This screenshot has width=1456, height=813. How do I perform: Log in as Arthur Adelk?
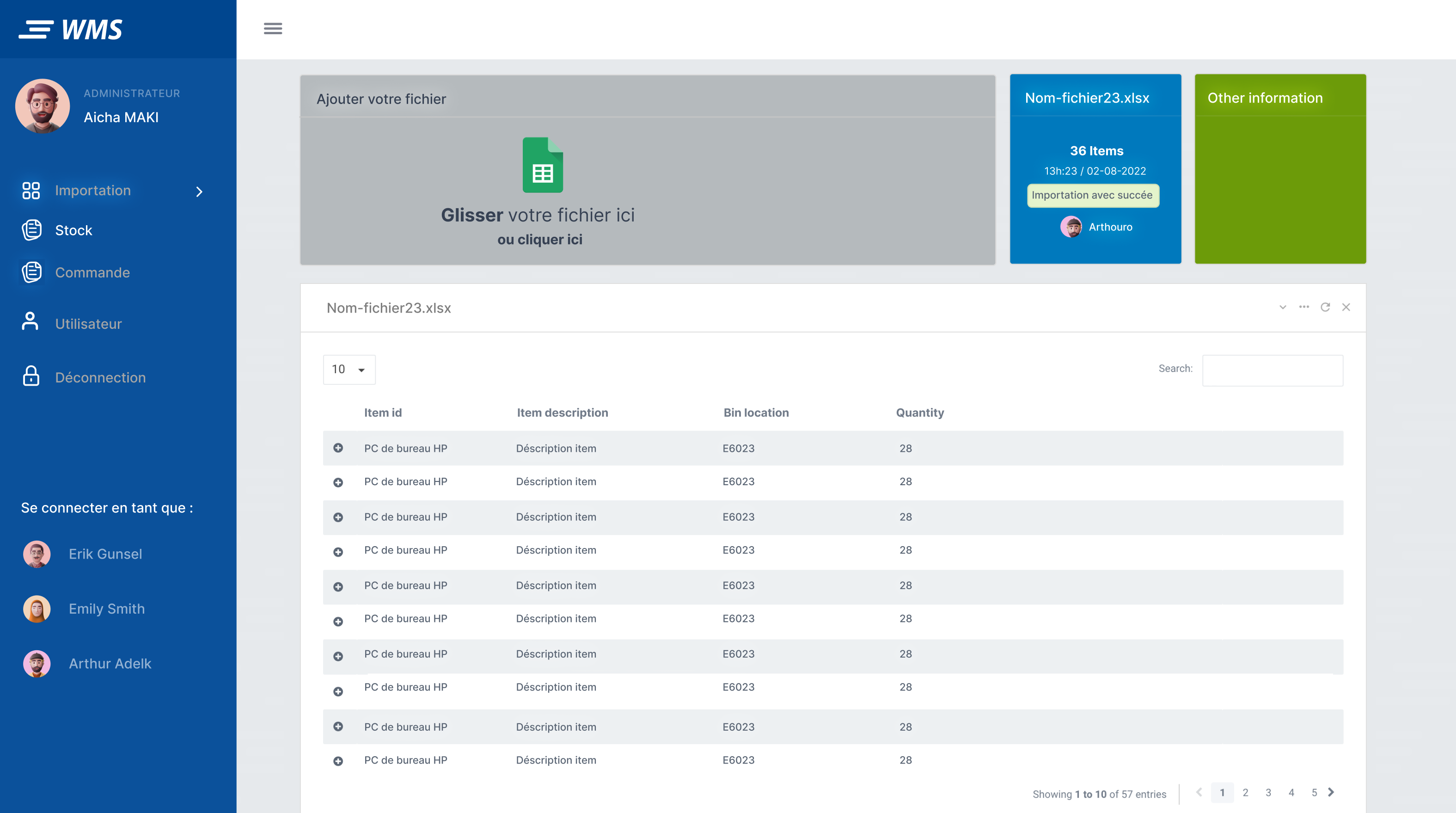(x=110, y=664)
